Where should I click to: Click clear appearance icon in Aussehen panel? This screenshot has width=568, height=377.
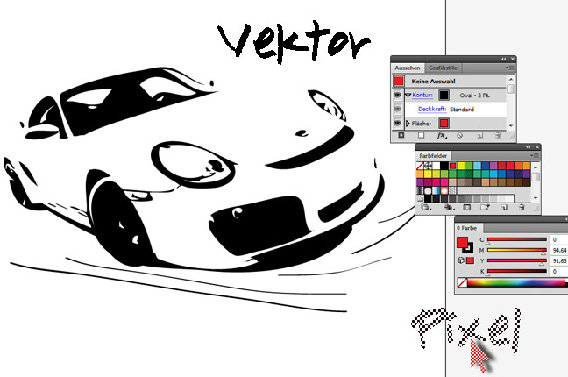coord(460,136)
